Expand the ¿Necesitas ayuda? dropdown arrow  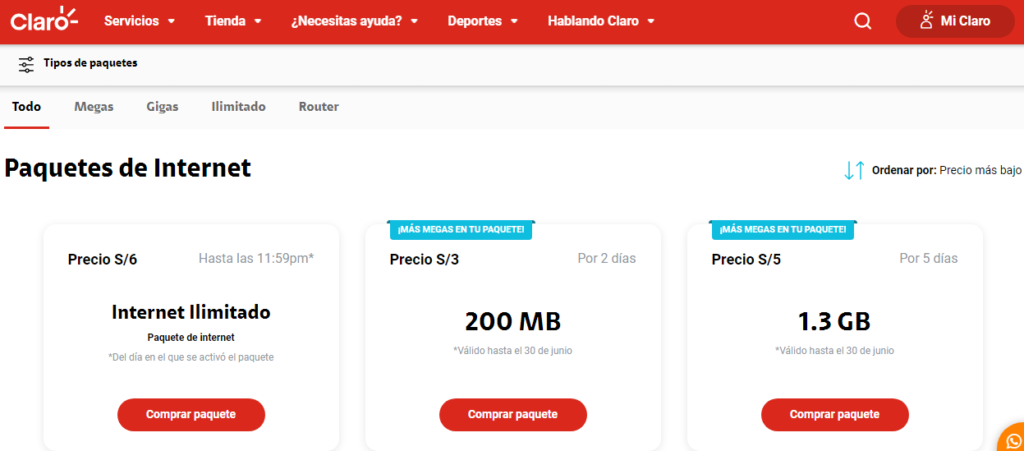(414, 22)
